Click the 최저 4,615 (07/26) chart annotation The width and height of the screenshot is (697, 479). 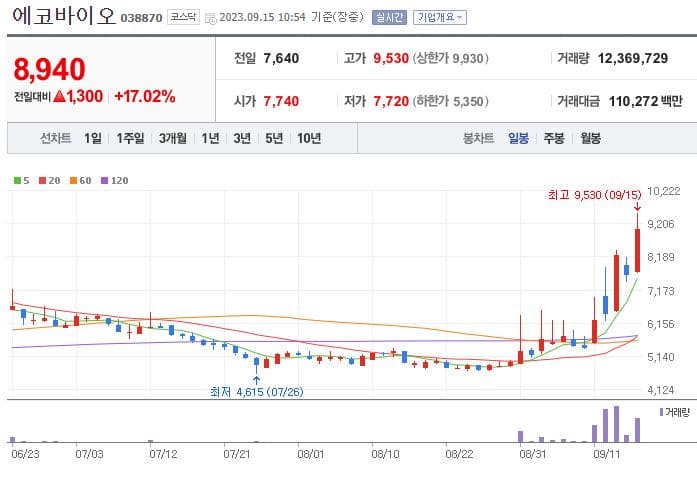coord(256,391)
